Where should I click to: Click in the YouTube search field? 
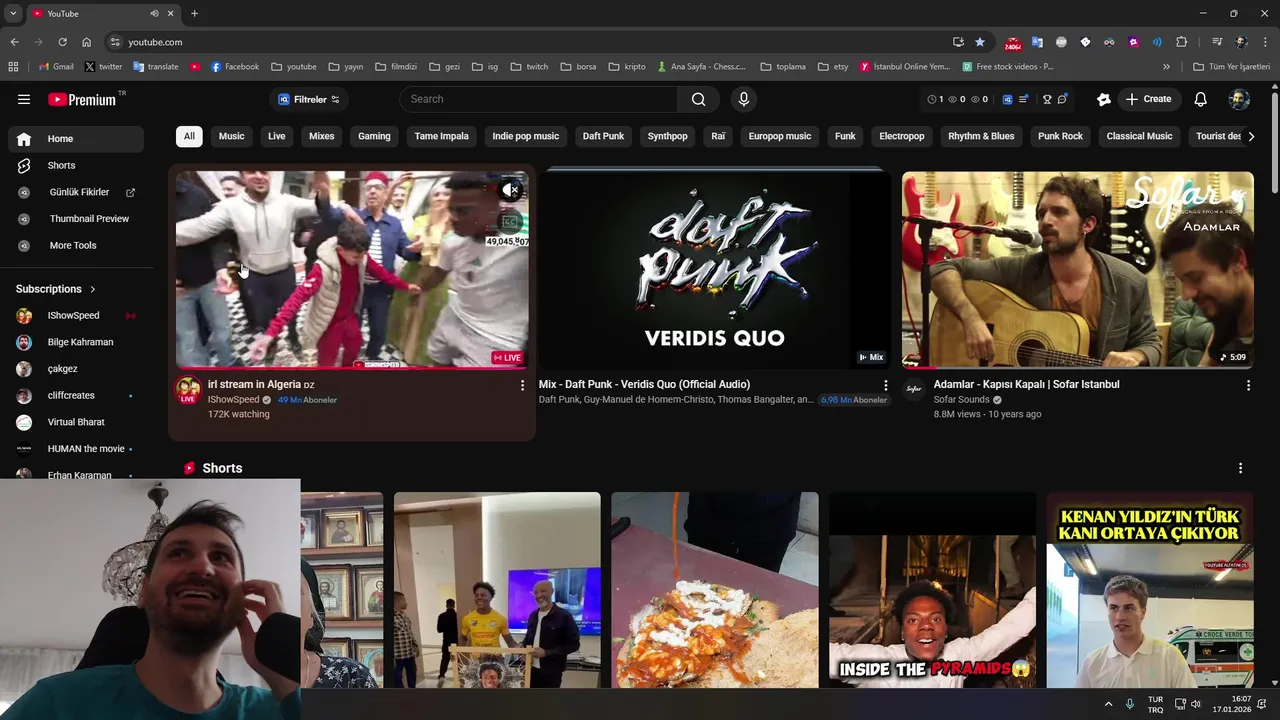(539, 99)
